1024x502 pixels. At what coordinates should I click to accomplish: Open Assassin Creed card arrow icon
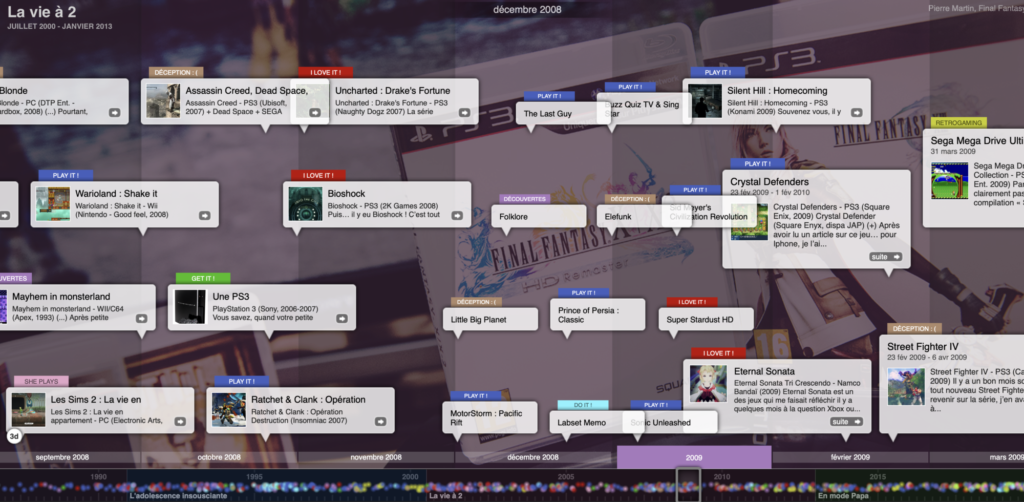tap(316, 113)
